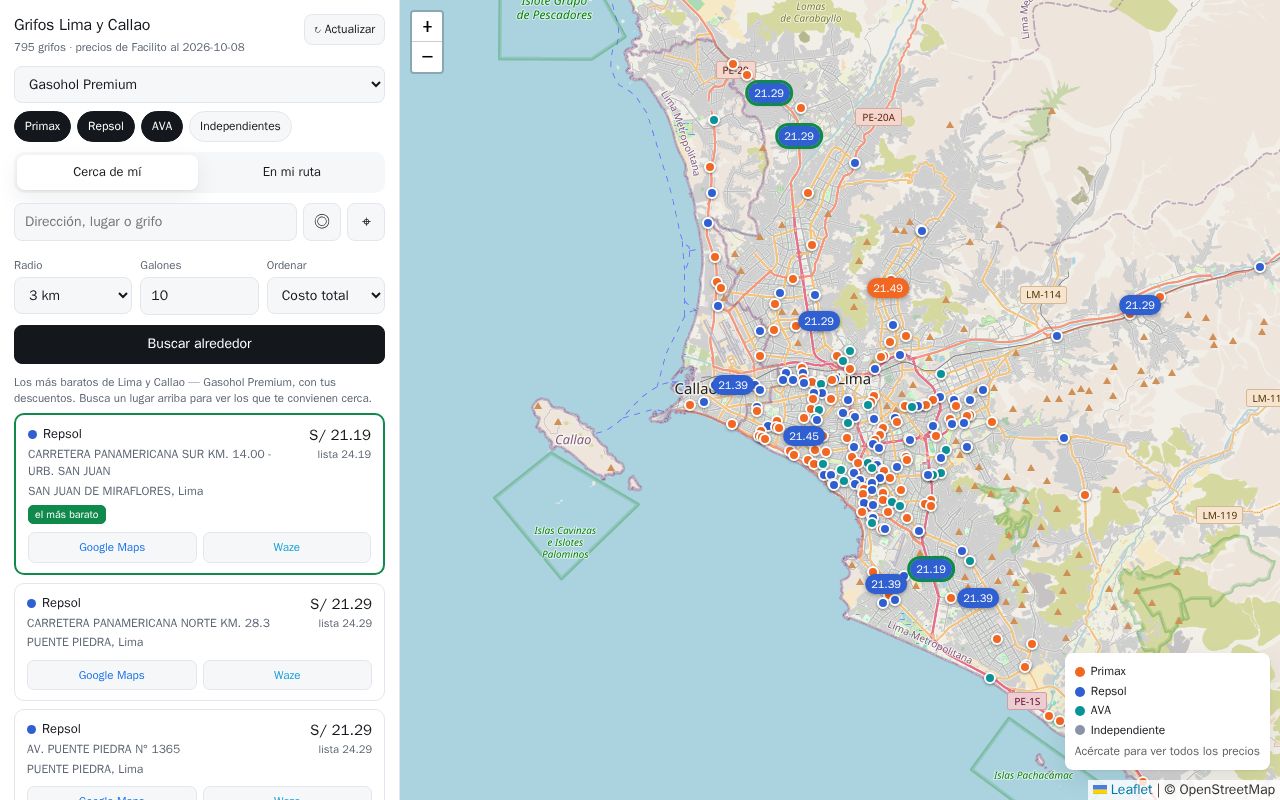Click the 'Grifos Lima y Callao' heading

tap(82, 25)
